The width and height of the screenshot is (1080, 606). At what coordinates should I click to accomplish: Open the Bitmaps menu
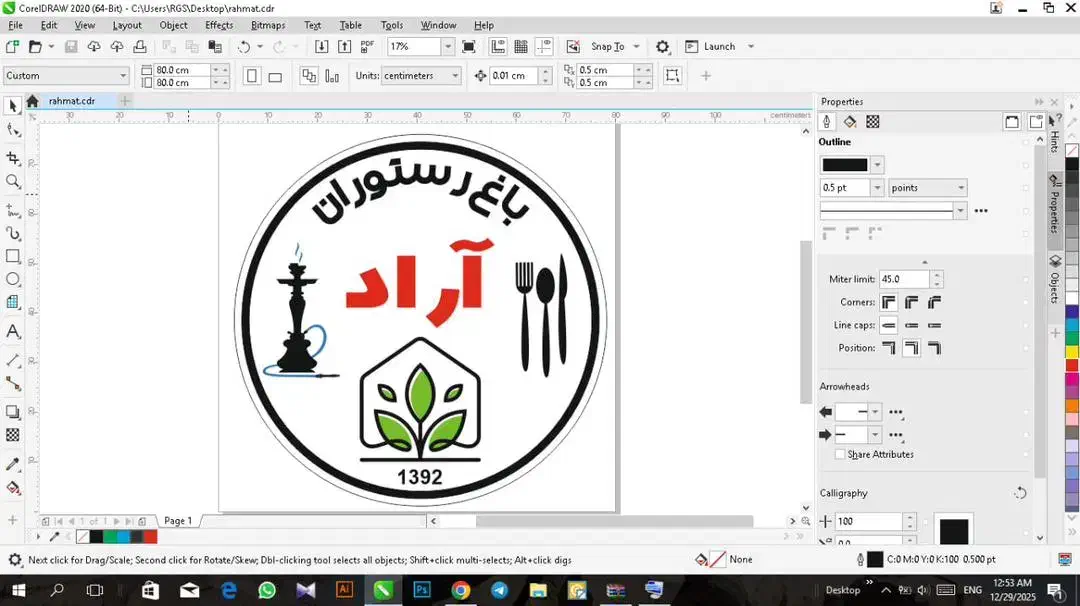(x=268, y=25)
